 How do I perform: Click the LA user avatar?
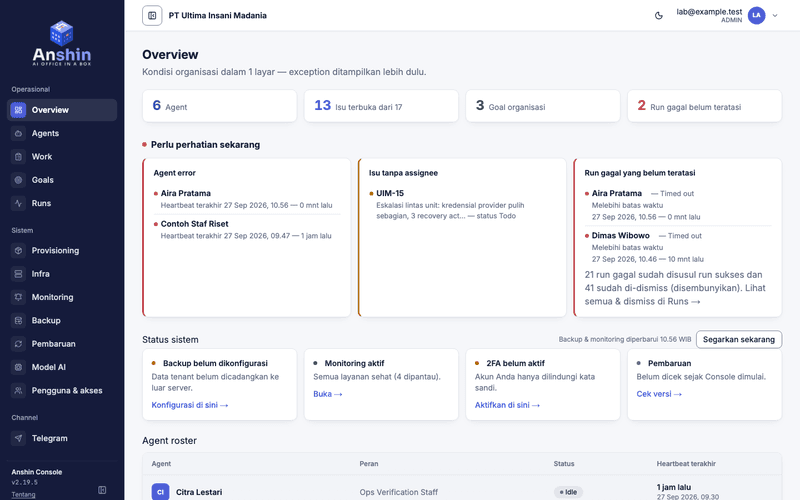[757, 15]
